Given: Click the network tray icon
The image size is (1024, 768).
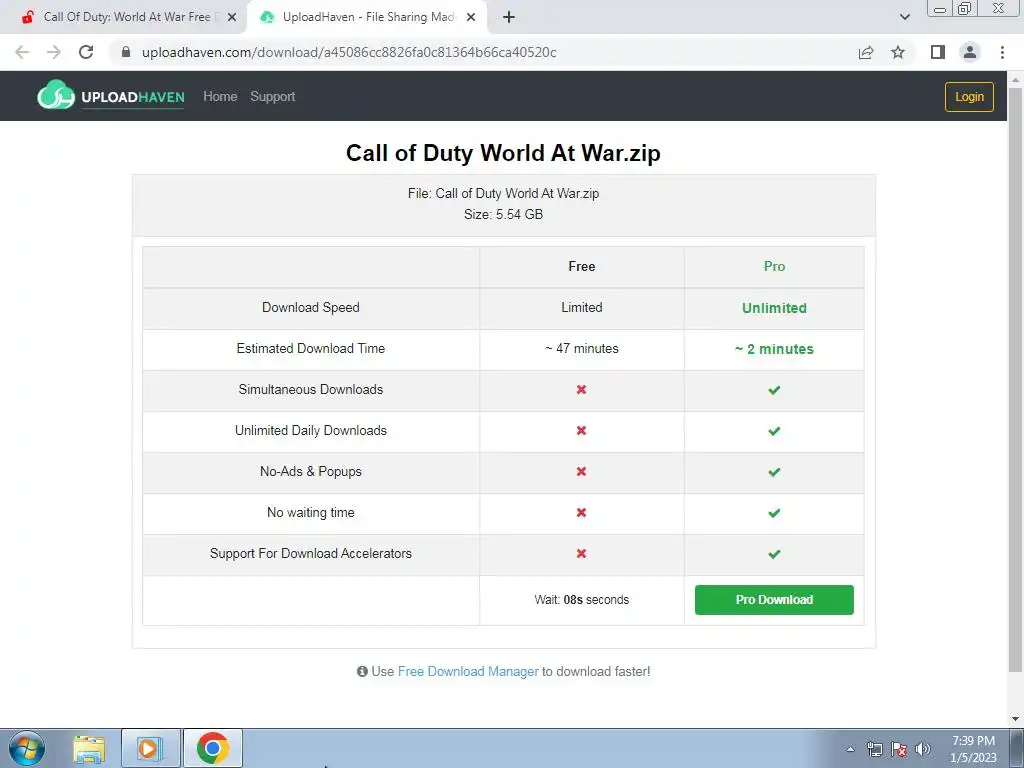Looking at the screenshot, I should coord(874,749).
